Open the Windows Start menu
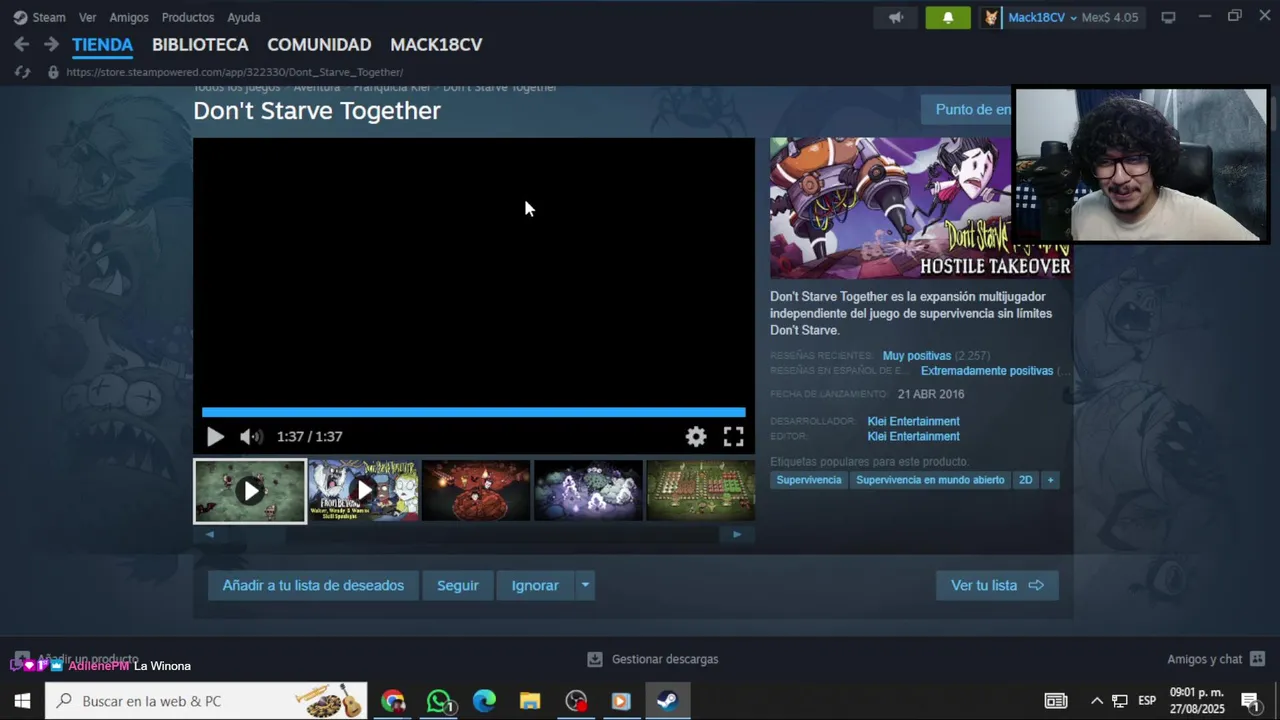This screenshot has height=720, width=1280. click(22, 701)
